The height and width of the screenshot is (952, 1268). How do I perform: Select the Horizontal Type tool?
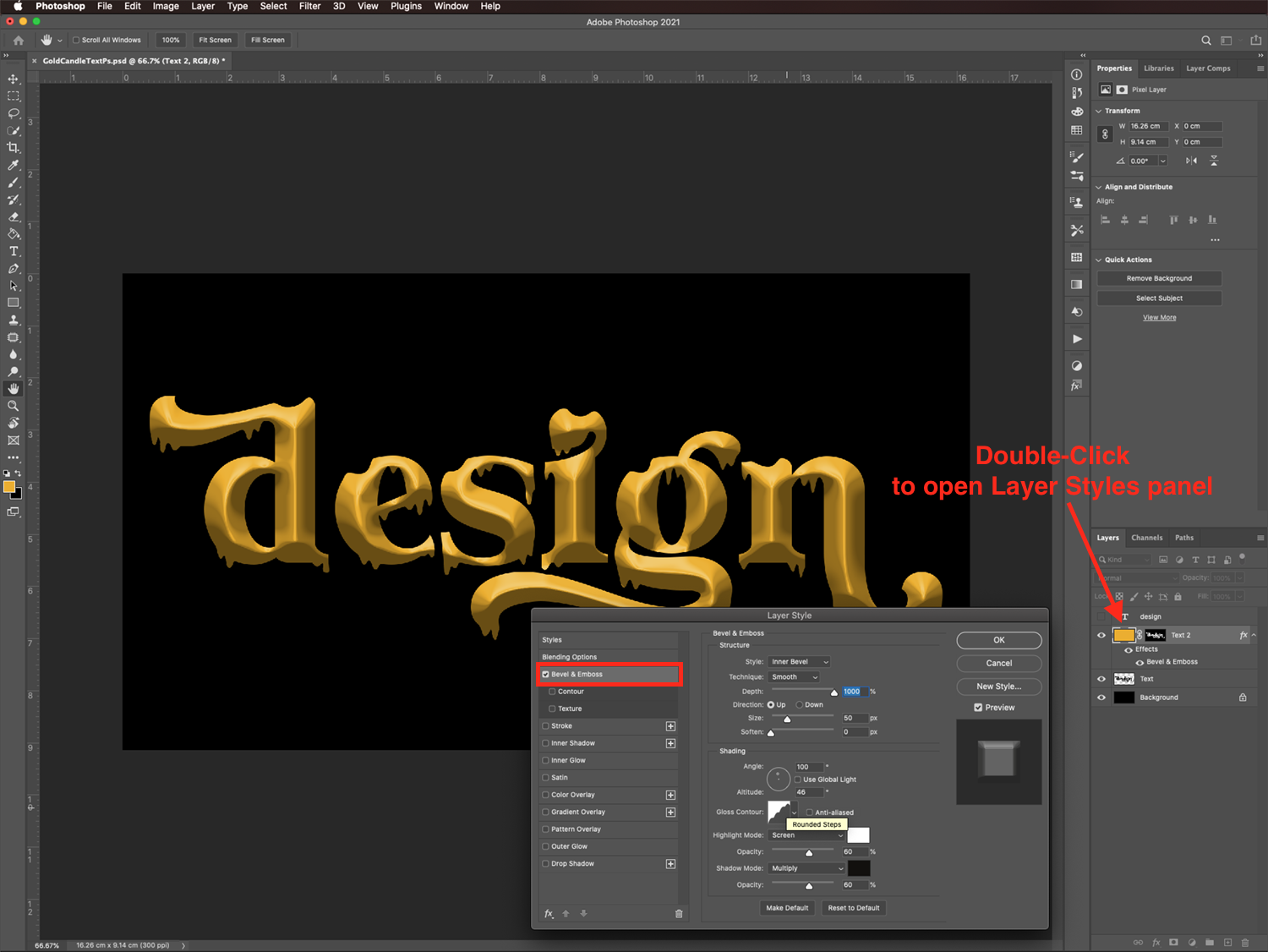click(x=14, y=251)
